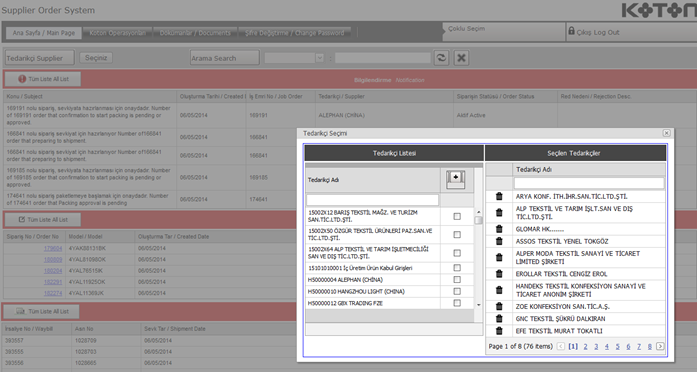Focus the Tedarikçi Listesi name filter field
The width and height of the screenshot is (697, 372).
coord(373,200)
